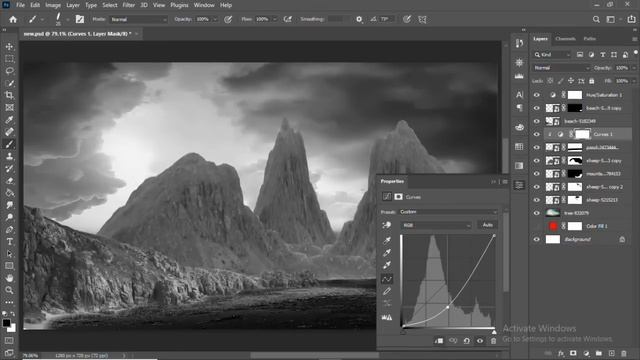Open the Window menu

point(204,5)
